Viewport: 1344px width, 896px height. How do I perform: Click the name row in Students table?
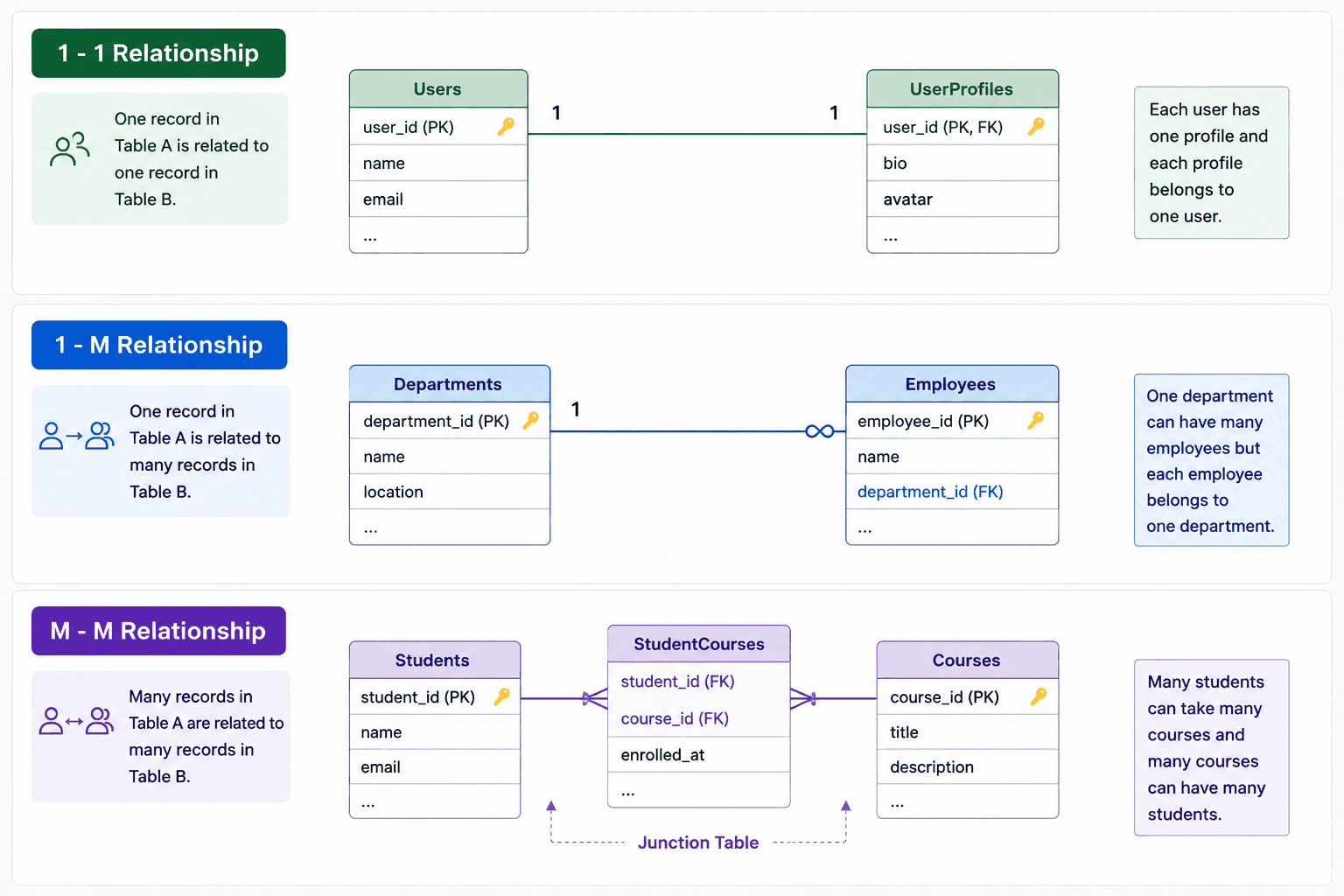click(435, 732)
